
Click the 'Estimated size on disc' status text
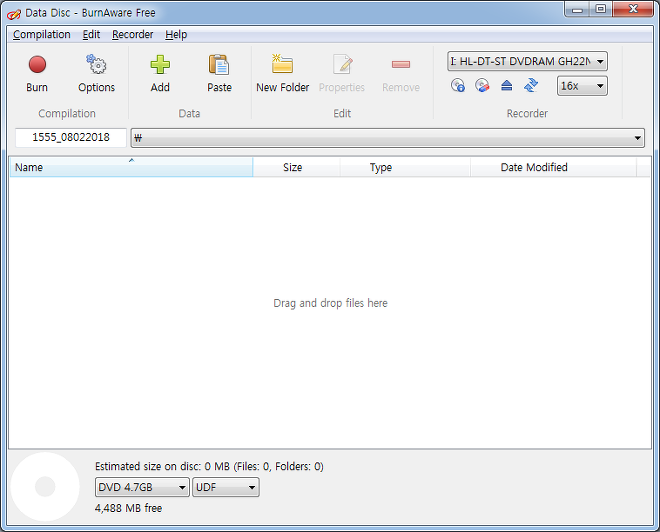tap(209, 466)
